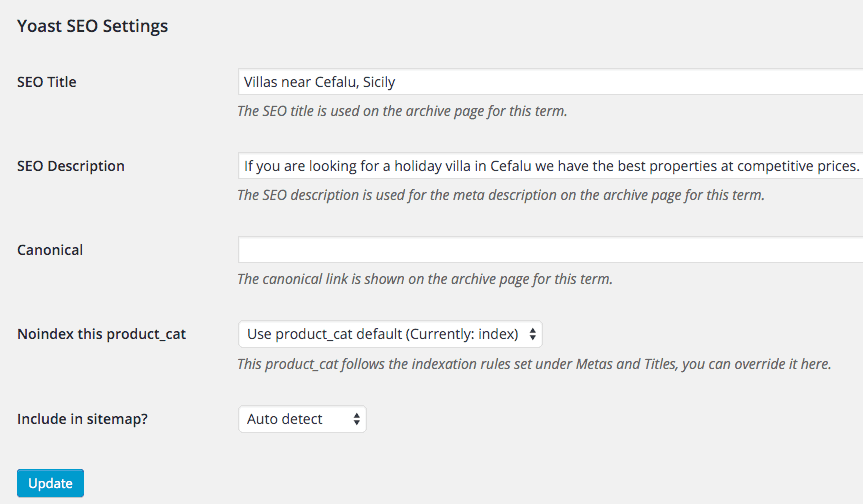Open the Noindex this product_cat dropdown
Image resolution: width=863 pixels, height=504 pixels.
390,334
